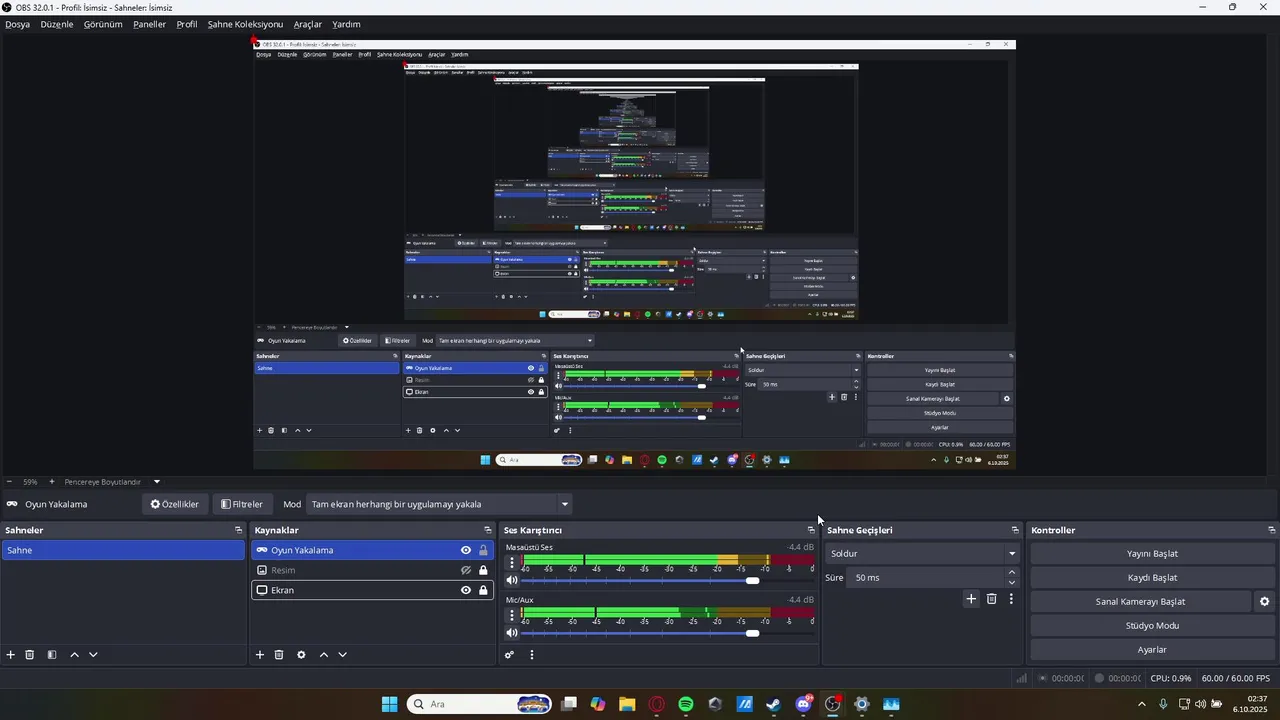Select the Sahne scene in the Sahneler list
Image resolution: width=1280 pixels, height=720 pixels.
(x=123, y=550)
